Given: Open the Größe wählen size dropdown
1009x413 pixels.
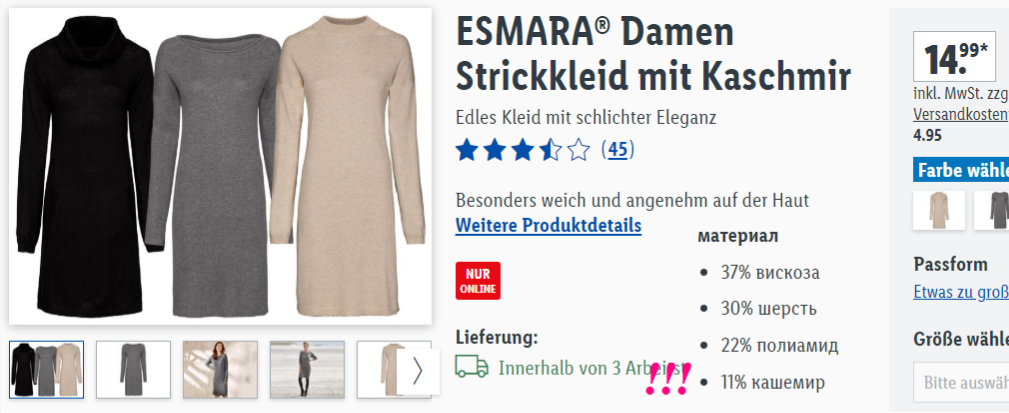Looking at the screenshot, I should click(961, 382).
